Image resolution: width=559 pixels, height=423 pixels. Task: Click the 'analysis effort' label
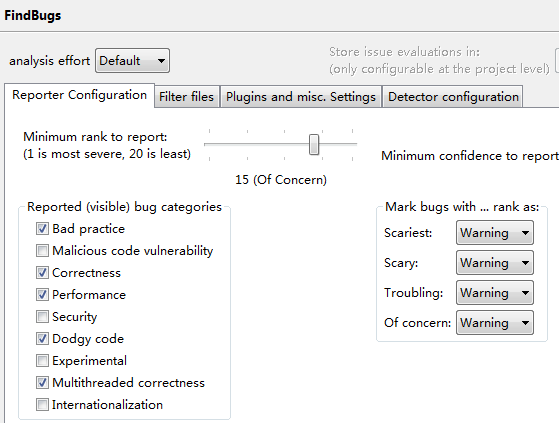tap(50, 61)
